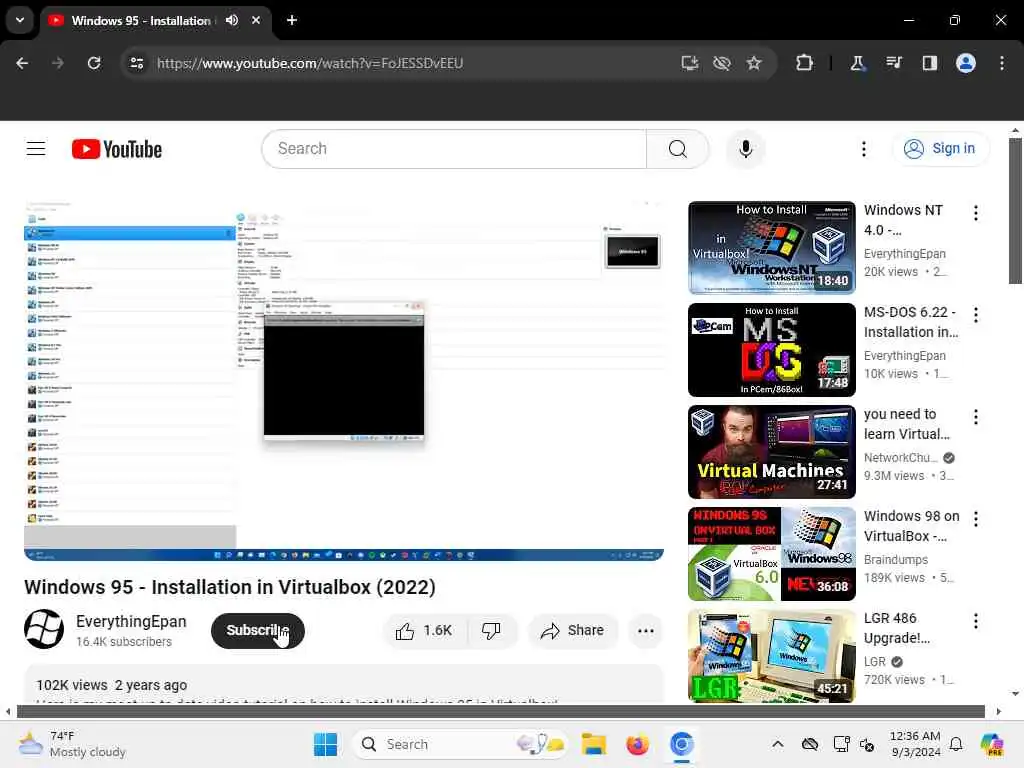The width and height of the screenshot is (1024, 768).
Task: Open options menu for LGR 486 video
Action: [976, 620]
